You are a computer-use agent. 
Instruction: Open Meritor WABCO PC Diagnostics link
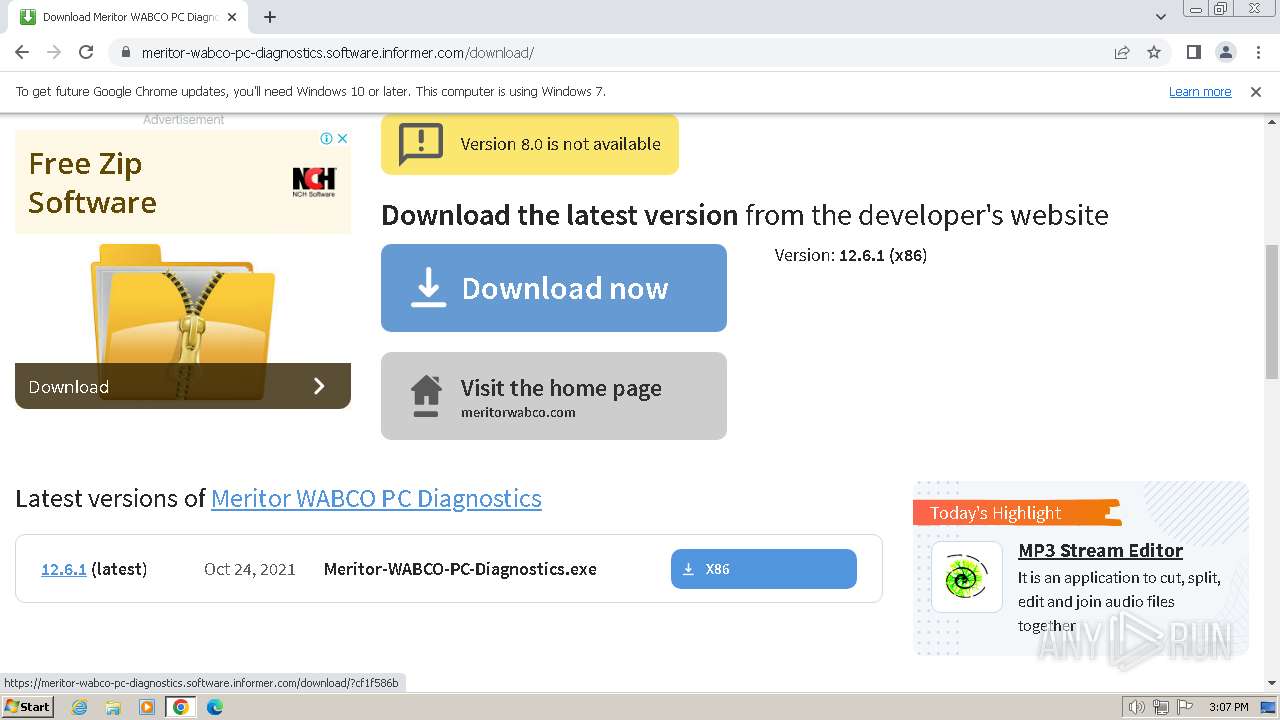coord(376,498)
